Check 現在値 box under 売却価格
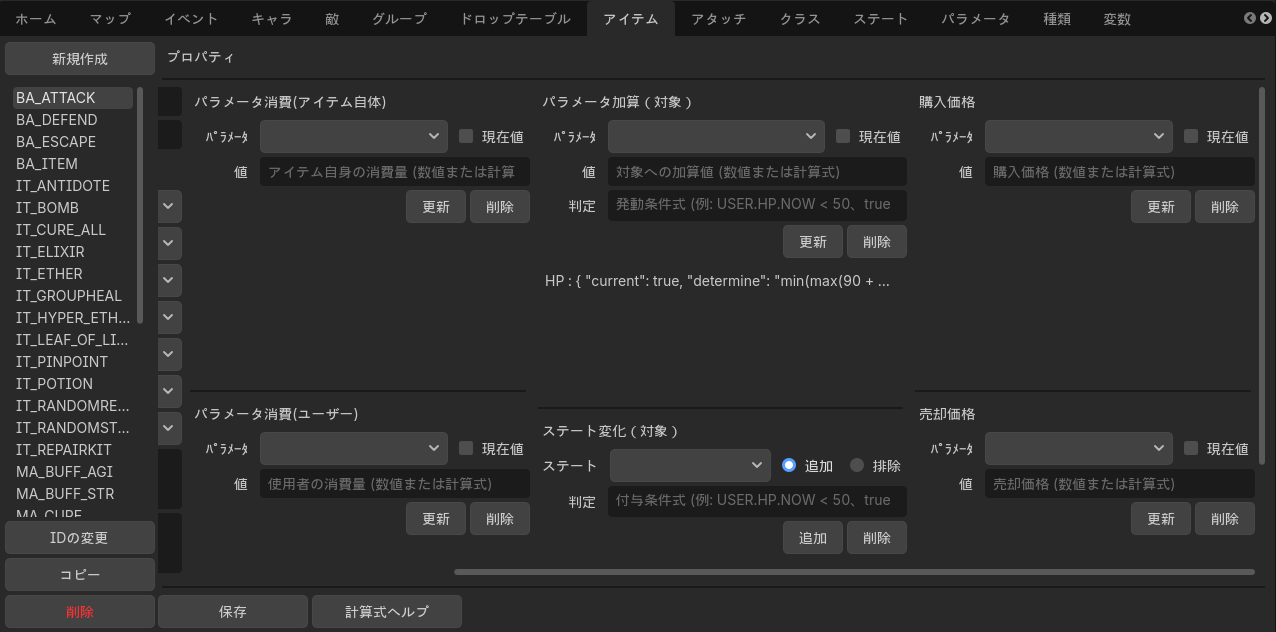 [x=1191, y=449]
